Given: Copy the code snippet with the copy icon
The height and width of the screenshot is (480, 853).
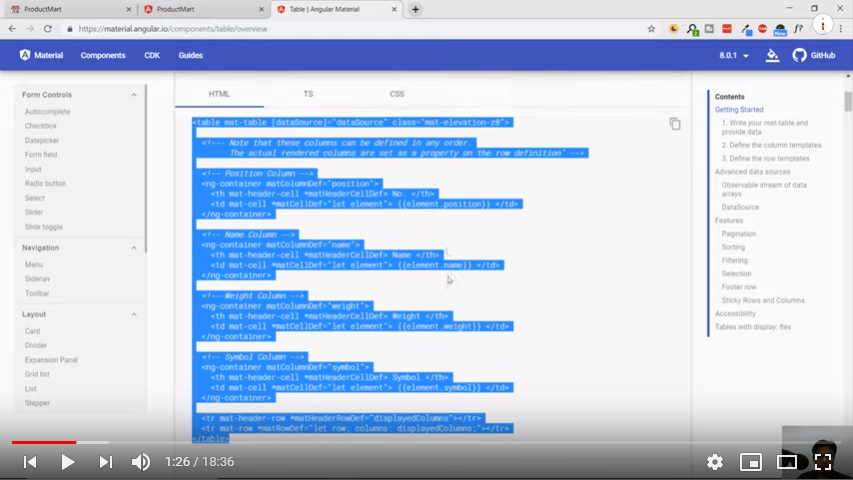Looking at the screenshot, I should click(675, 124).
